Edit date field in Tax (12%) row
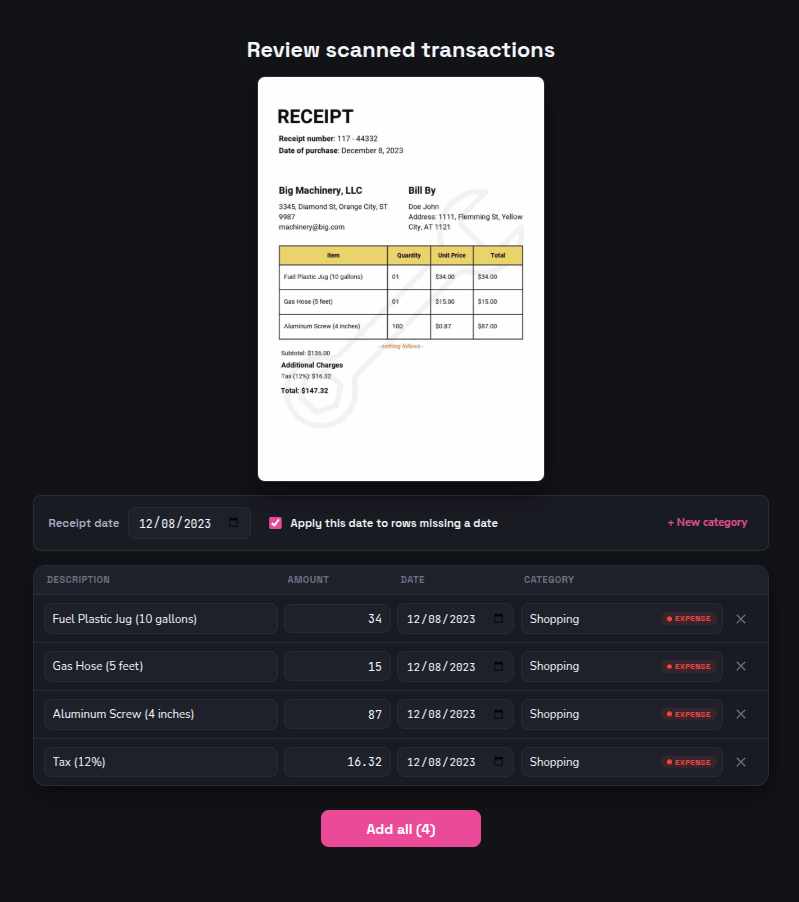 click(455, 762)
